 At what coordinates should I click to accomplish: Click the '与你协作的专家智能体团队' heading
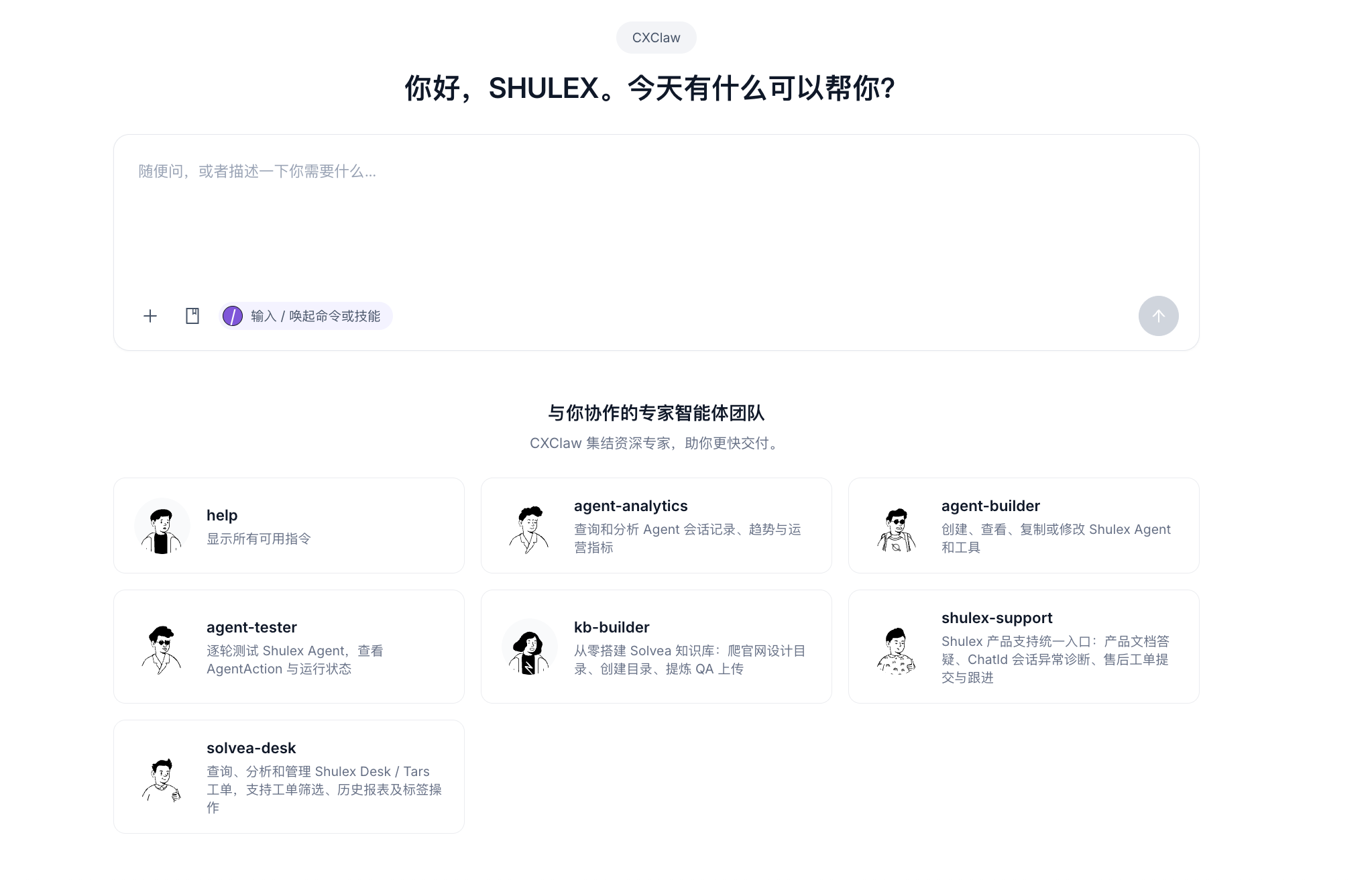tap(656, 412)
